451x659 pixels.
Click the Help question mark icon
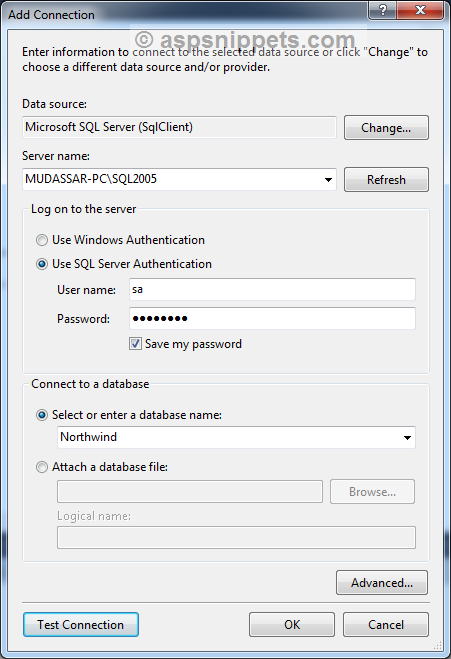click(x=382, y=10)
